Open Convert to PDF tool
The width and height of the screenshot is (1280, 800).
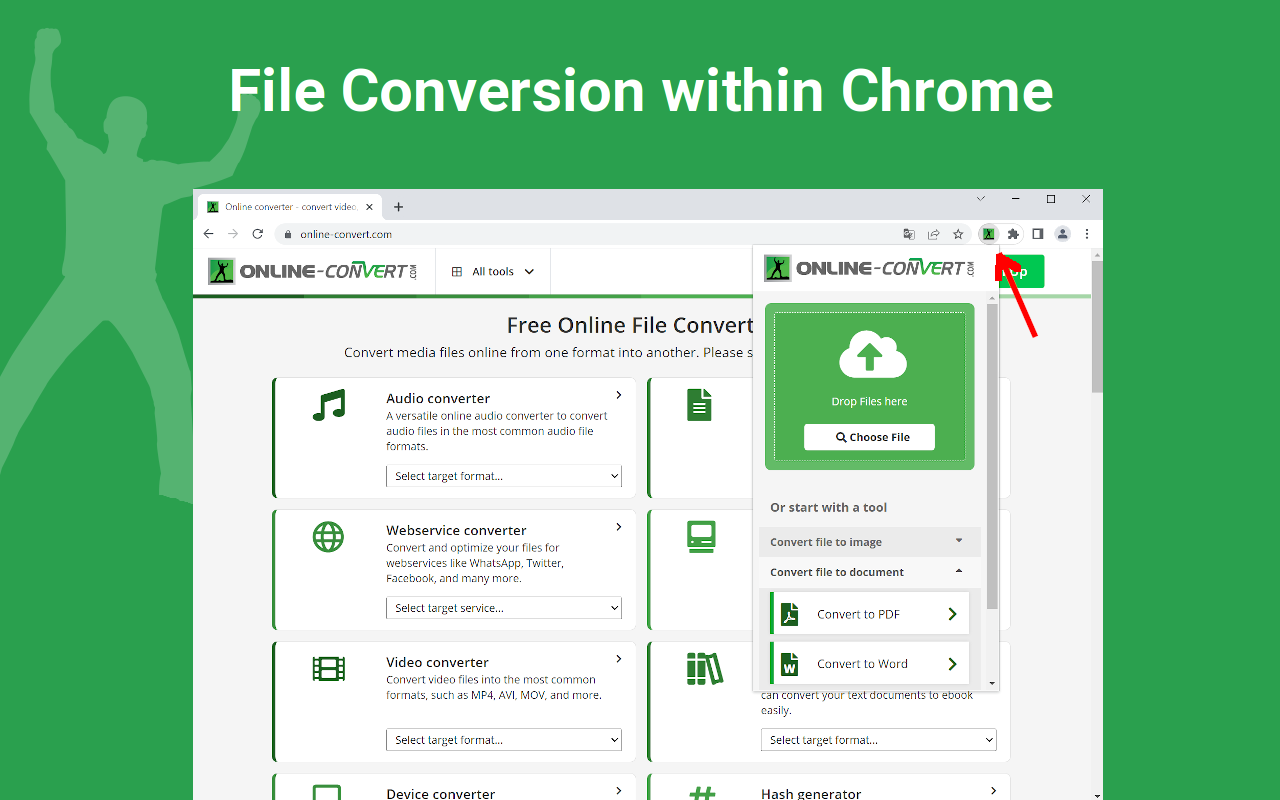coord(868,613)
